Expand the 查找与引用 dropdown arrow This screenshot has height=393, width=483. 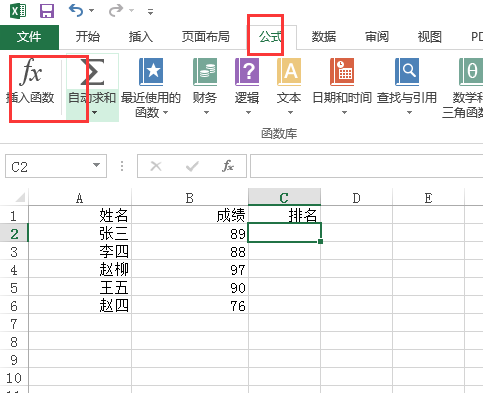point(409,113)
